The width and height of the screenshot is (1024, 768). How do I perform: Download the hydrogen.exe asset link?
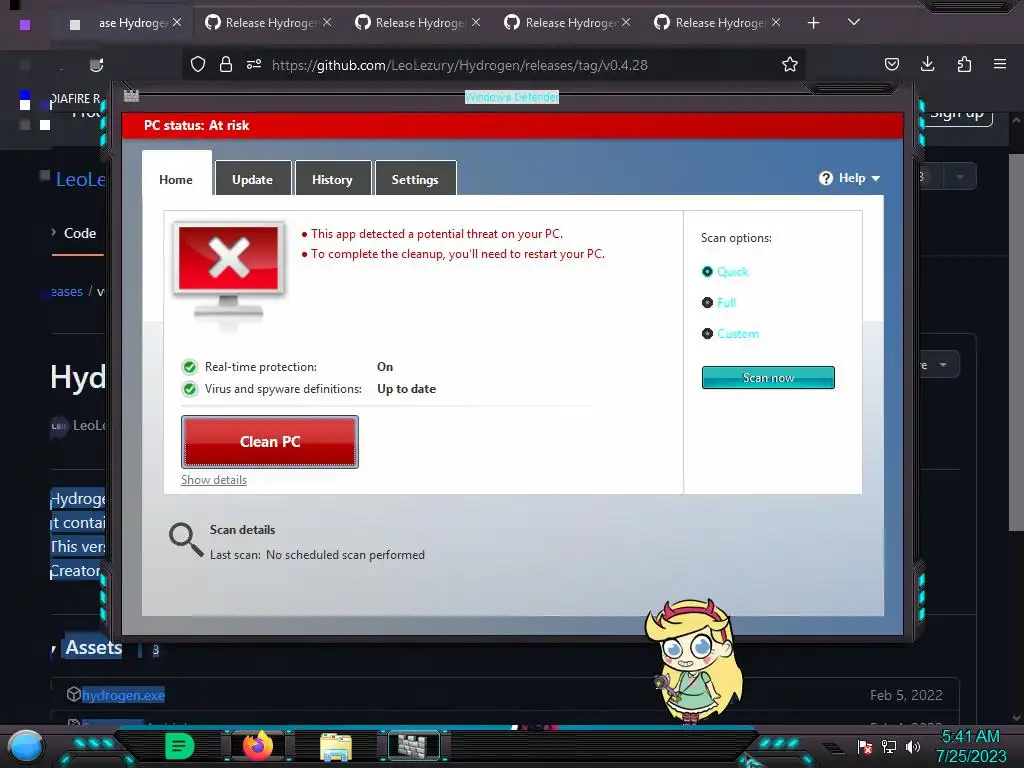click(x=123, y=695)
